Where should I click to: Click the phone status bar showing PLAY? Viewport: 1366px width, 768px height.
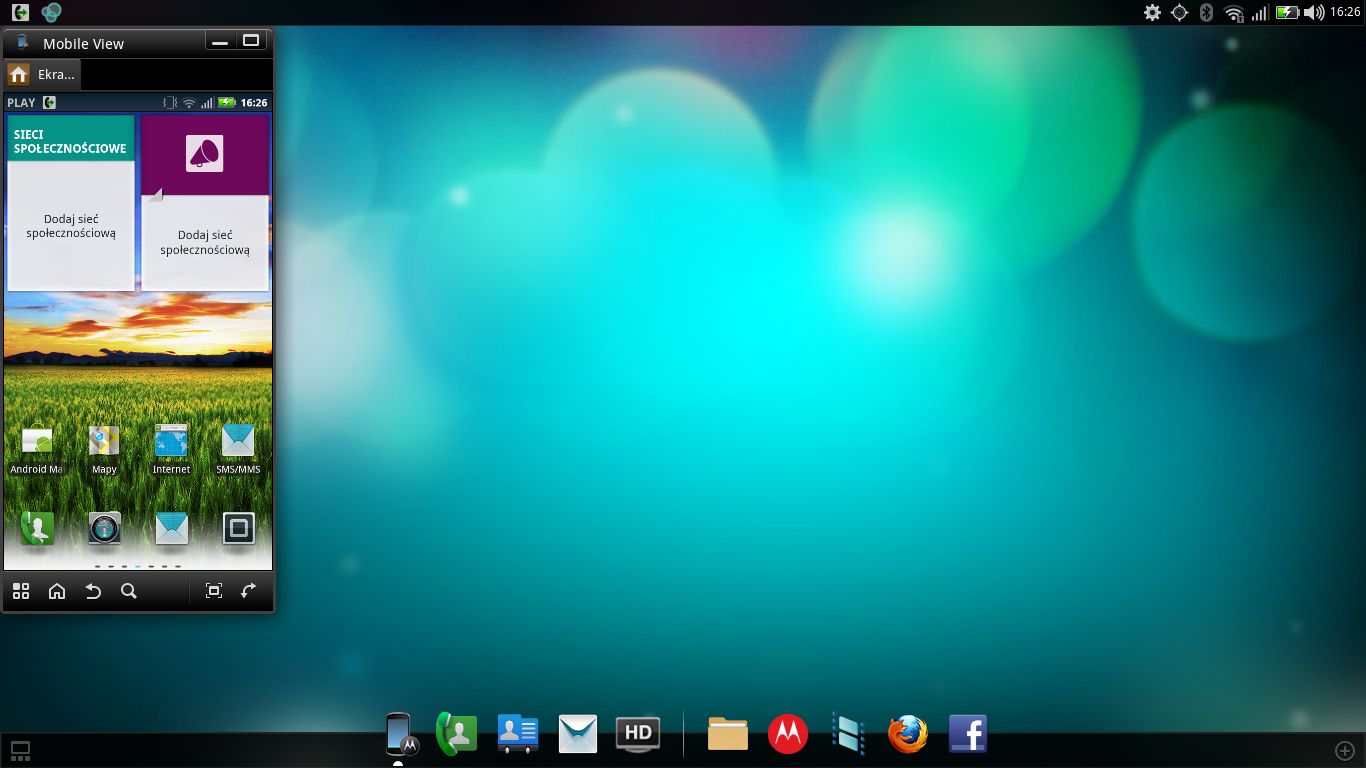tap(138, 102)
